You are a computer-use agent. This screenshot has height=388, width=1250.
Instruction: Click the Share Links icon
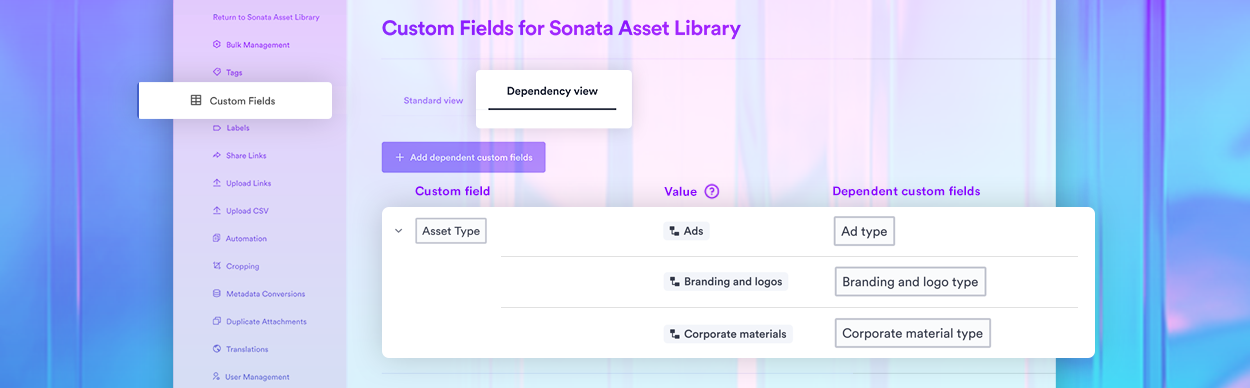[217, 155]
